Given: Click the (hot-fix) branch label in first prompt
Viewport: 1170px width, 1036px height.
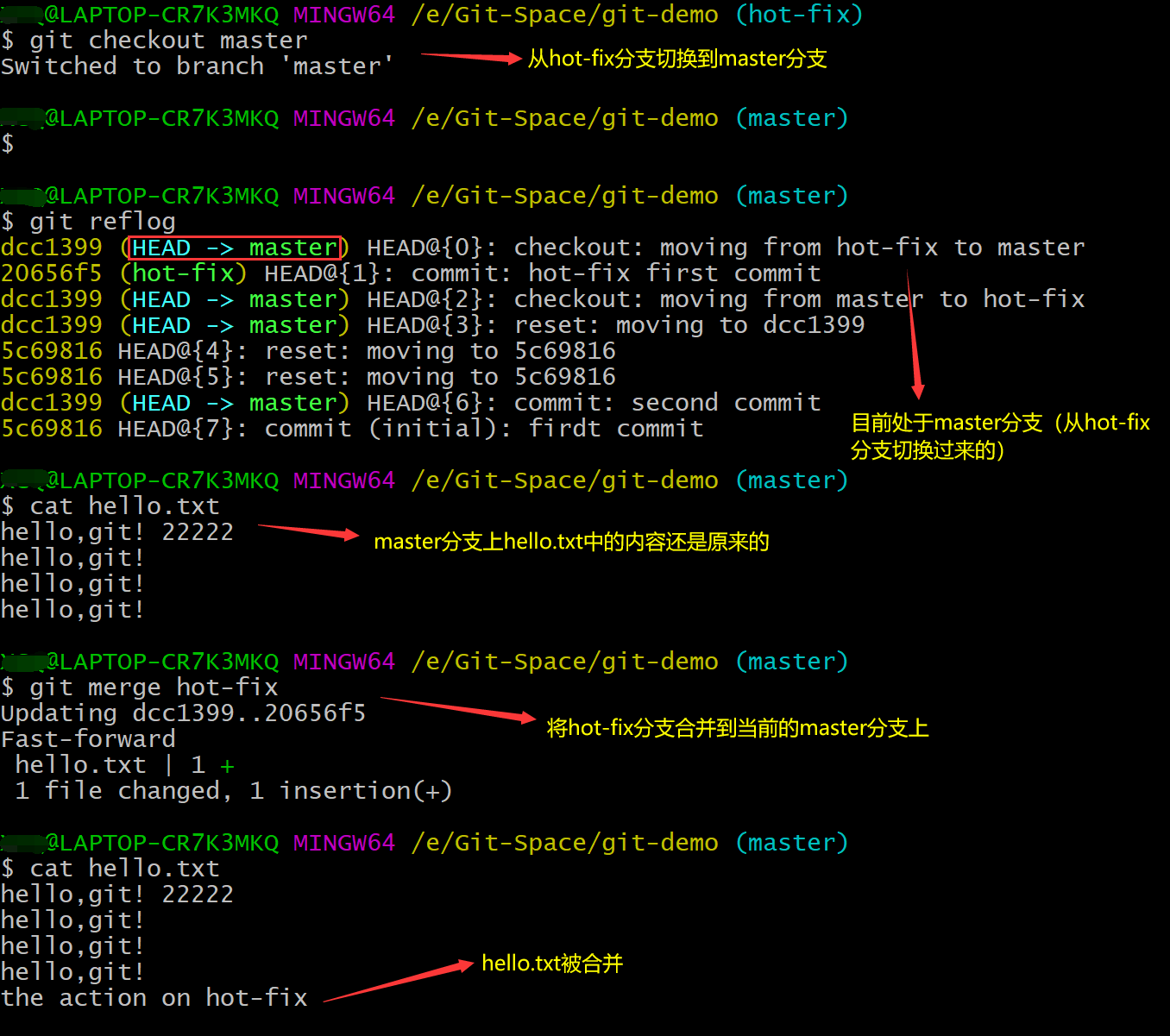Looking at the screenshot, I should pos(798,15).
